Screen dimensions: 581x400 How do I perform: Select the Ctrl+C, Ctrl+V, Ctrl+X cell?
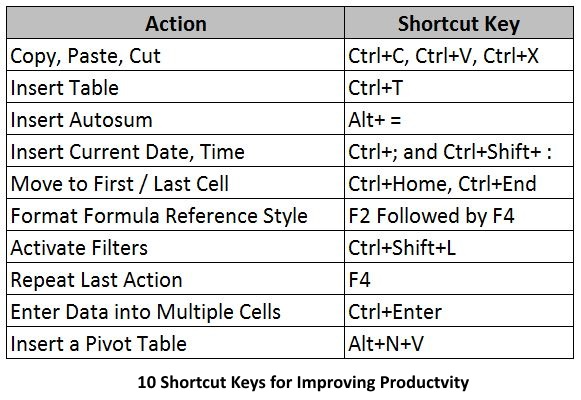(459, 55)
